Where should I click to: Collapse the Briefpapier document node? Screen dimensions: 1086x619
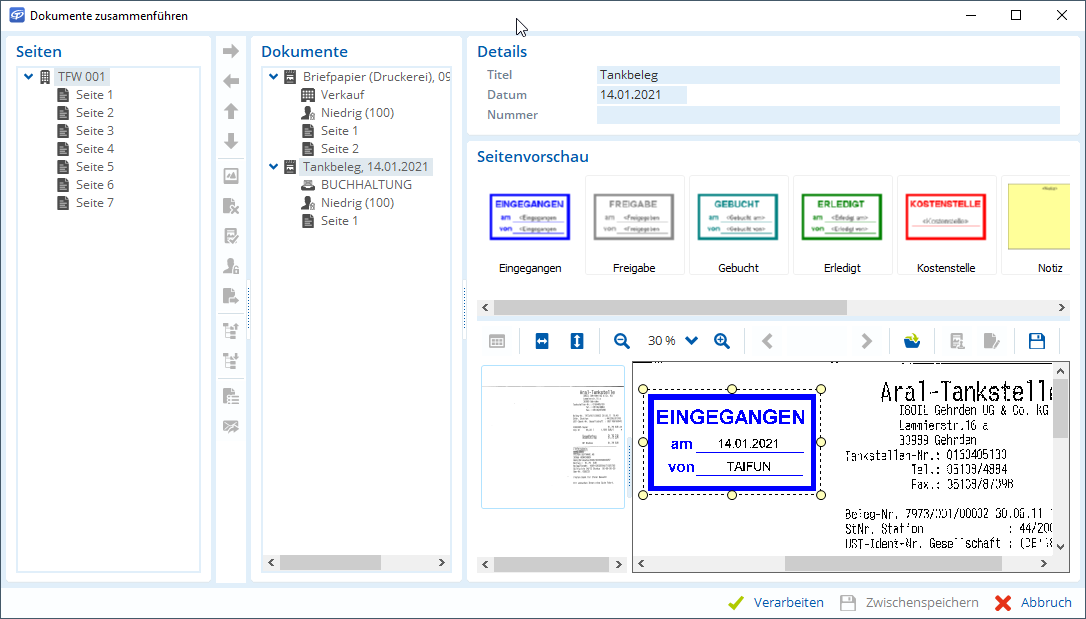coord(273,77)
